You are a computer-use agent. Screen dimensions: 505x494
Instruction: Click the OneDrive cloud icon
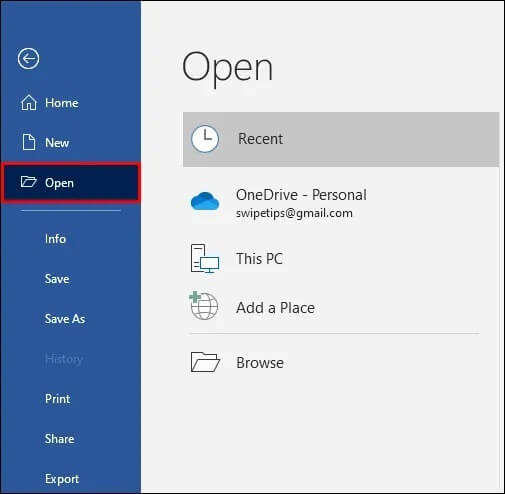tap(205, 201)
